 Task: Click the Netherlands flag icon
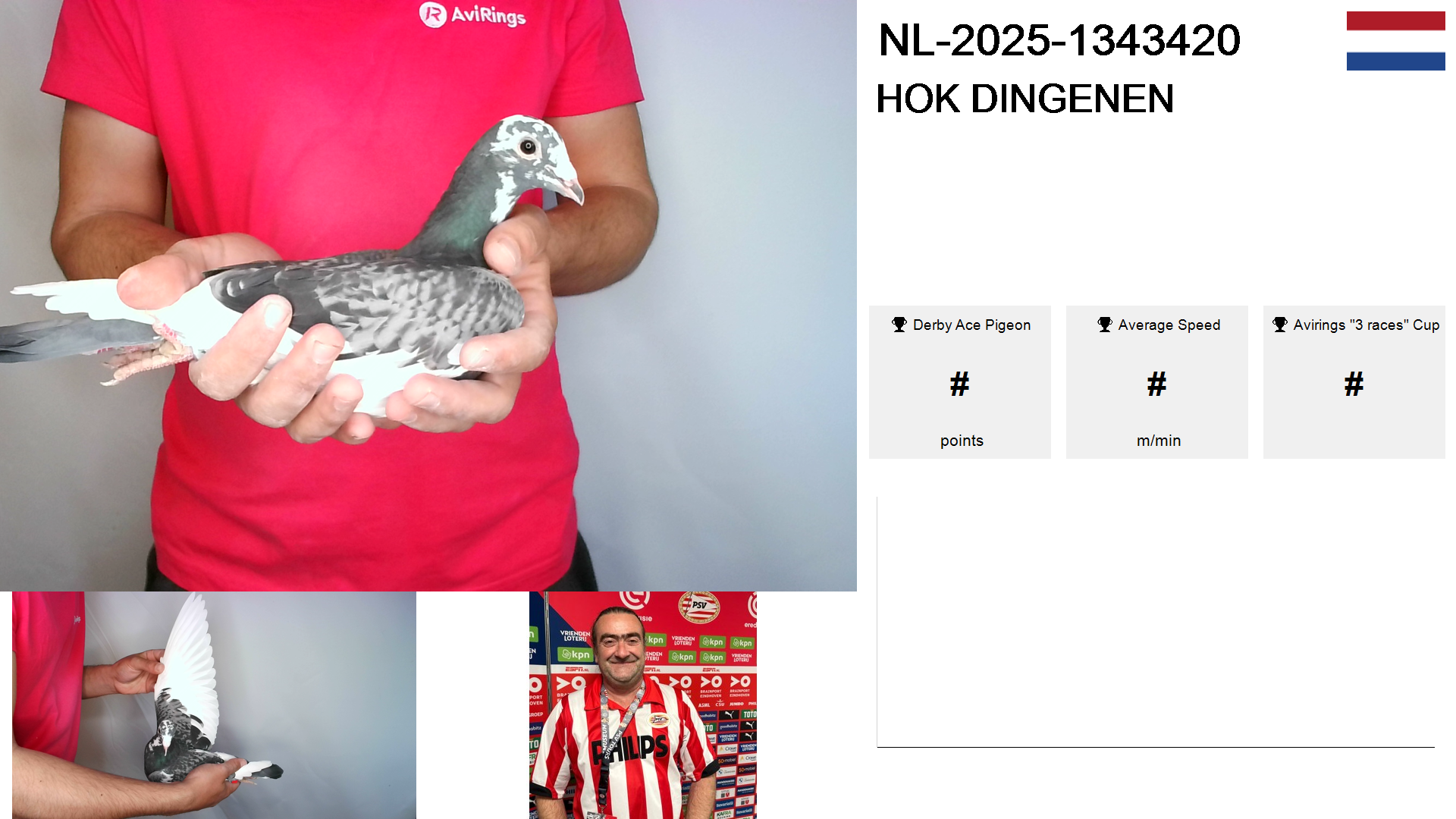pyautogui.click(x=1395, y=41)
